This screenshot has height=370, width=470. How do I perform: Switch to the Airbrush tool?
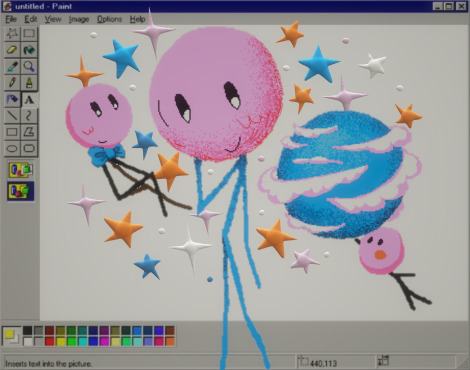[12, 99]
